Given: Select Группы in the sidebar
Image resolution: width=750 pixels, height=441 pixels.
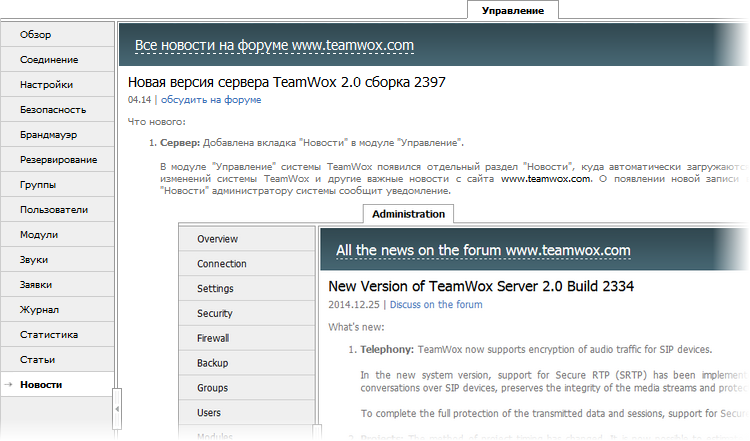Looking at the screenshot, I should tap(57, 185).
